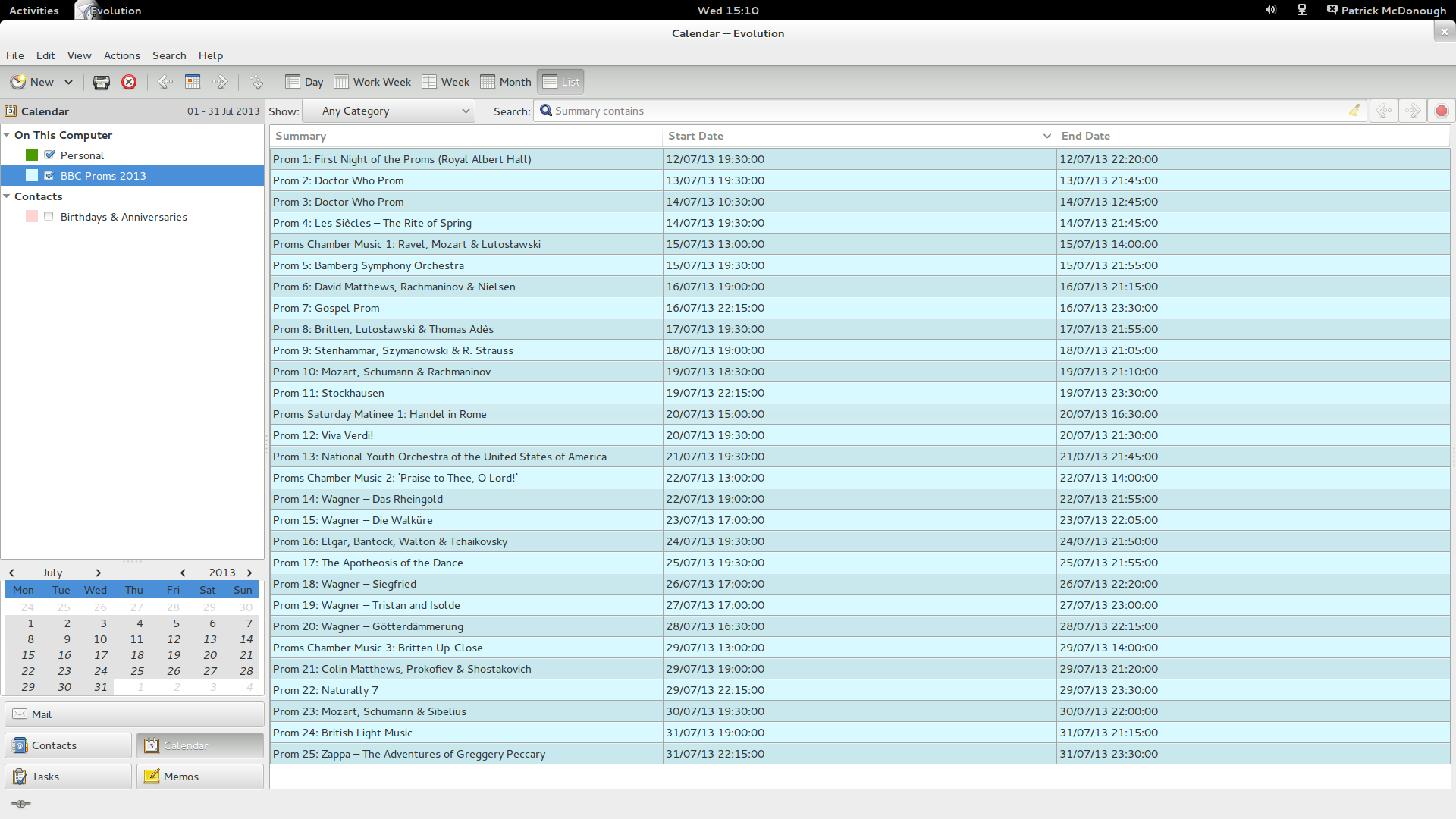Go to previous month in mini calendar
This screenshot has width=1456, height=819.
point(11,573)
